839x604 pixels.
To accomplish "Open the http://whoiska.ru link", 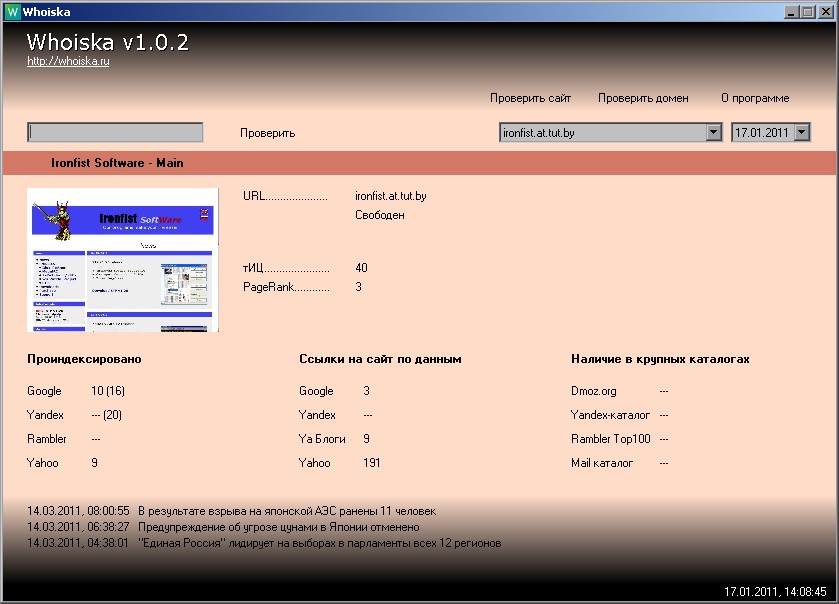I will [x=68, y=61].
